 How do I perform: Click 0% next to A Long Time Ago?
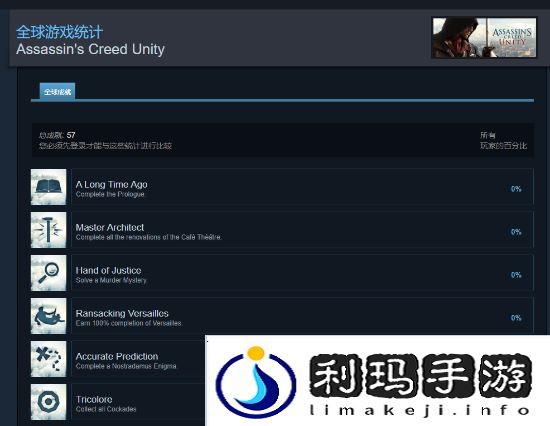pos(516,189)
